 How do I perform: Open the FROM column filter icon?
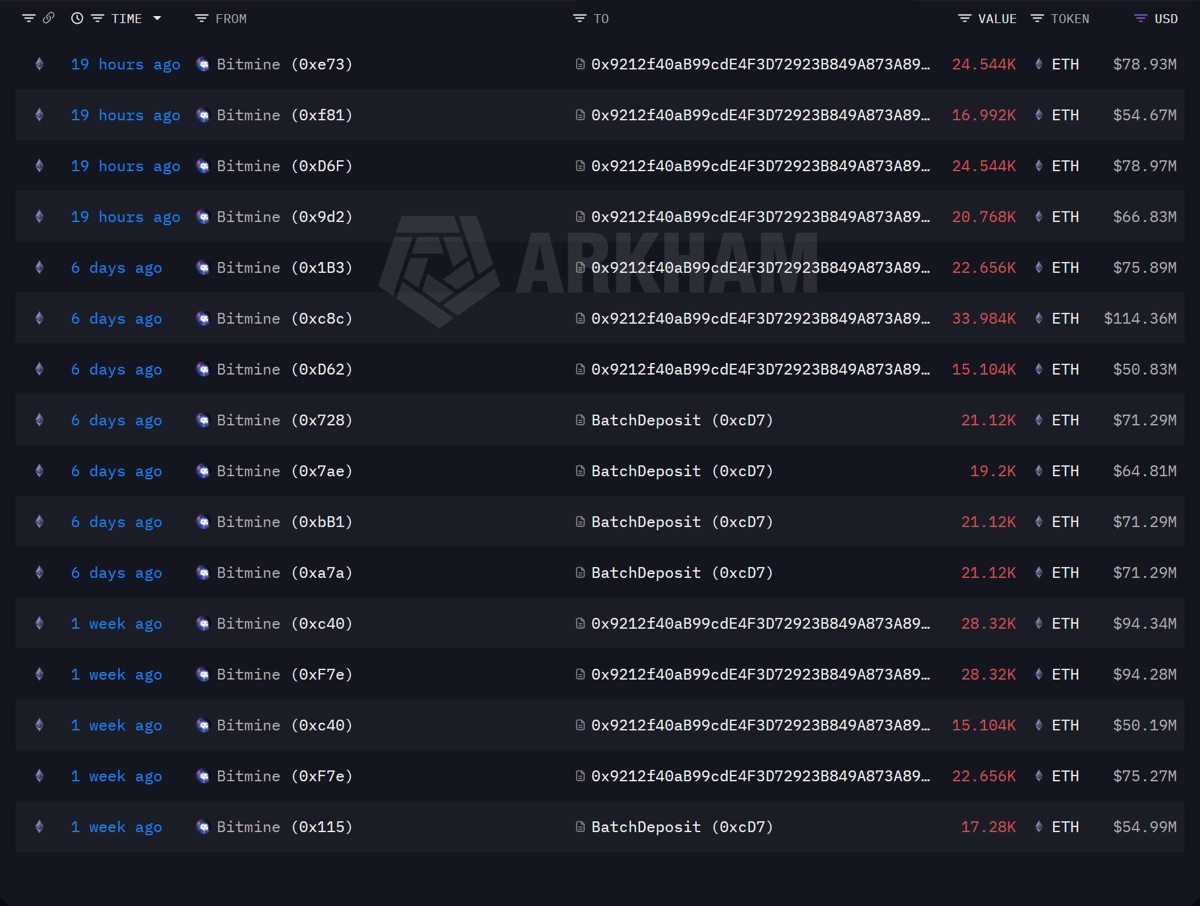[202, 18]
